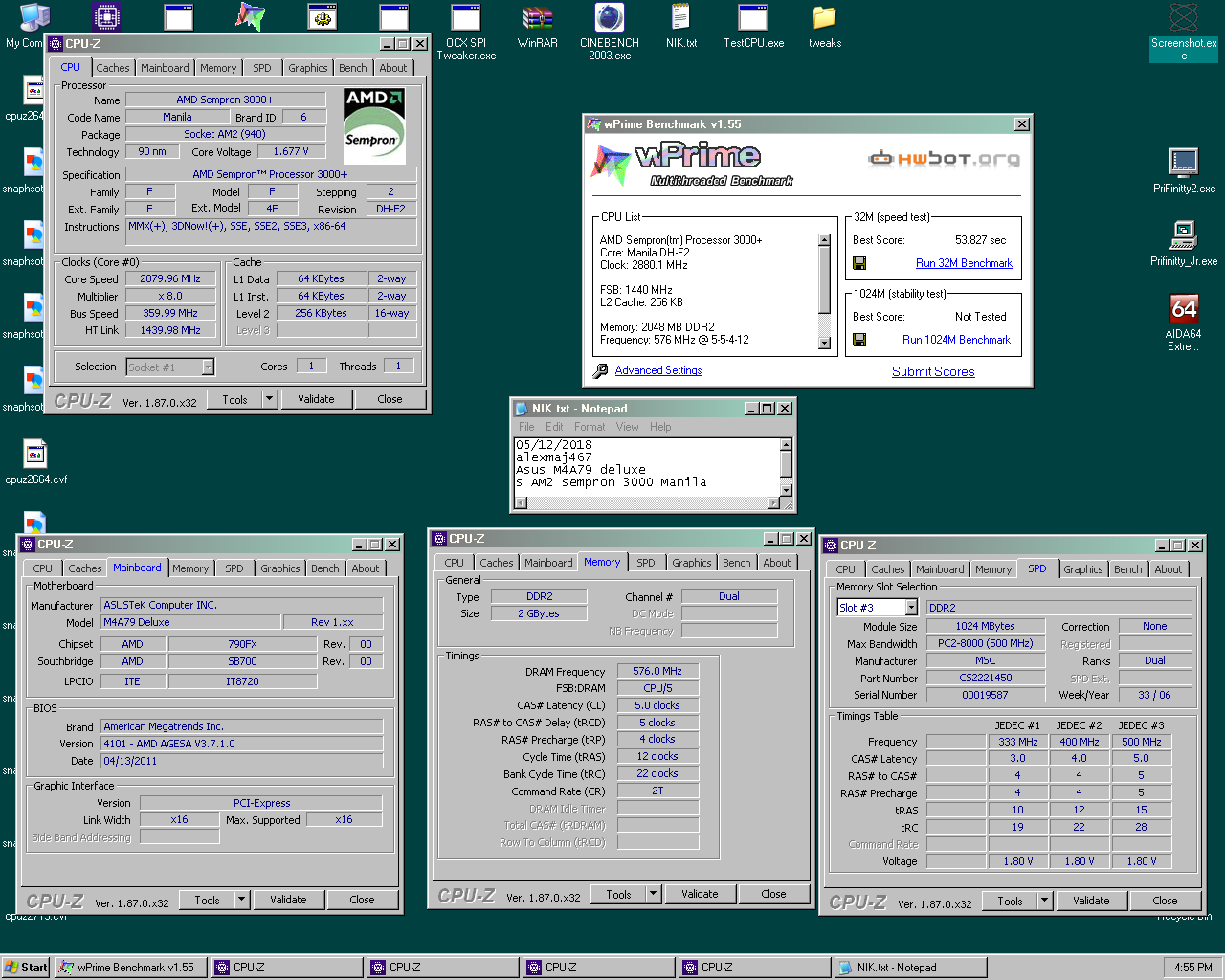Click the Tools button in SPD CPU-Z window
This screenshot has width=1225, height=980.
coord(1010,901)
